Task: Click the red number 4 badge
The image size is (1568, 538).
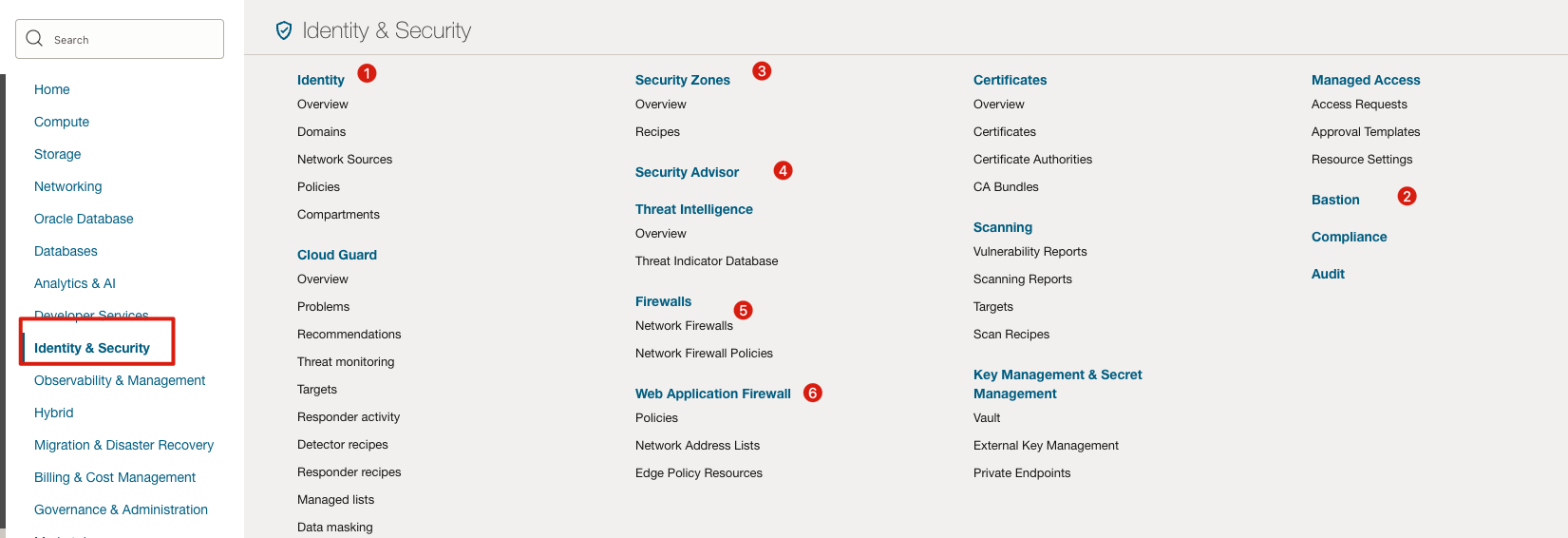Action: click(x=783, y=171)
